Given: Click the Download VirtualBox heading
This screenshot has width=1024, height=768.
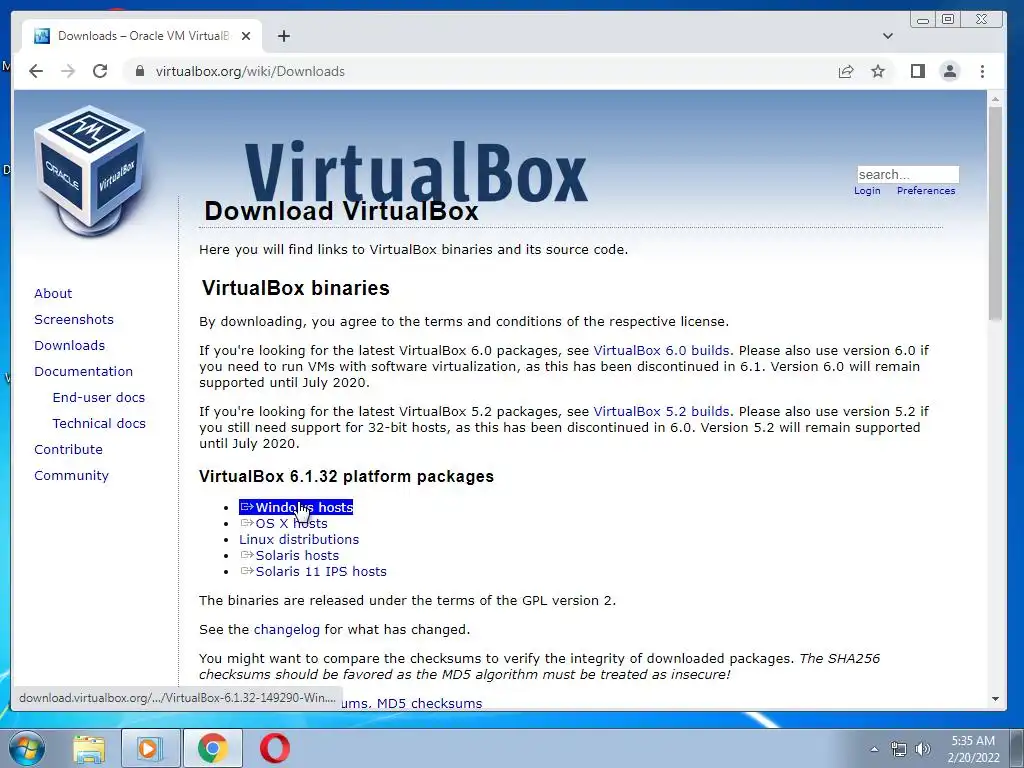Looking at the screenshot, I should coord(341,211).
